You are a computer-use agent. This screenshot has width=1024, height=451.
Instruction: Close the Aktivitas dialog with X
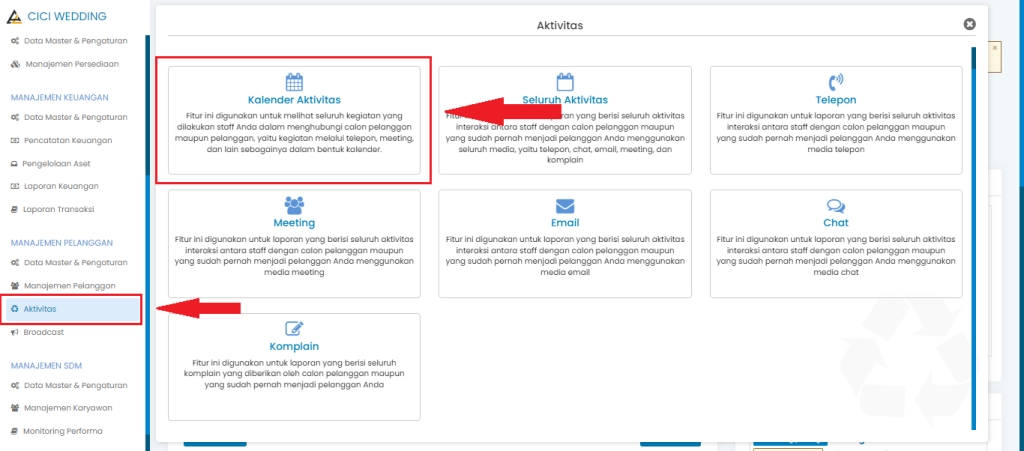click(969, 24)
